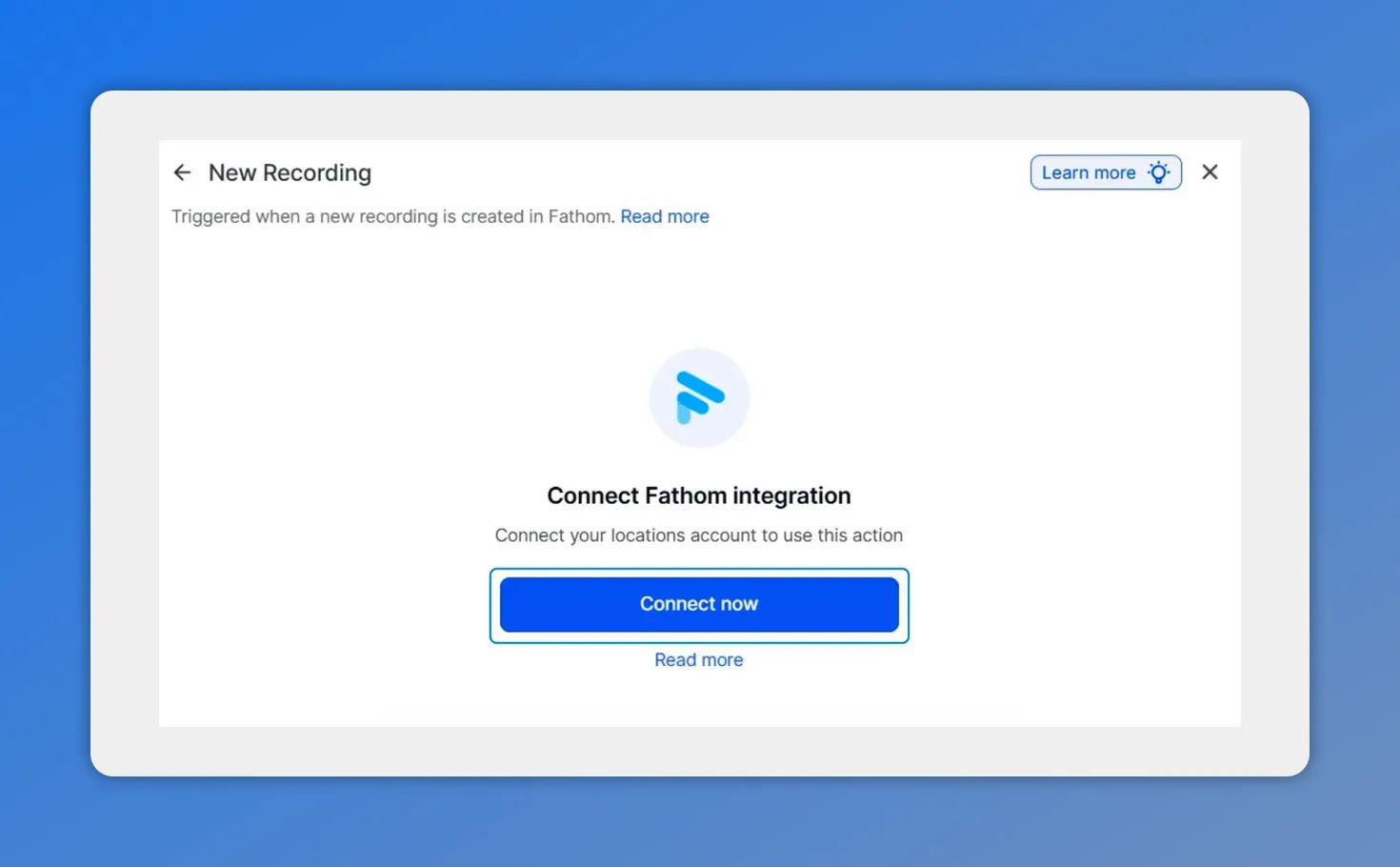Image resolution: width=1400 pixels, height=867 pixels.
Task: Follow the Read more link in the trigger description
Action: coord(664,216)
